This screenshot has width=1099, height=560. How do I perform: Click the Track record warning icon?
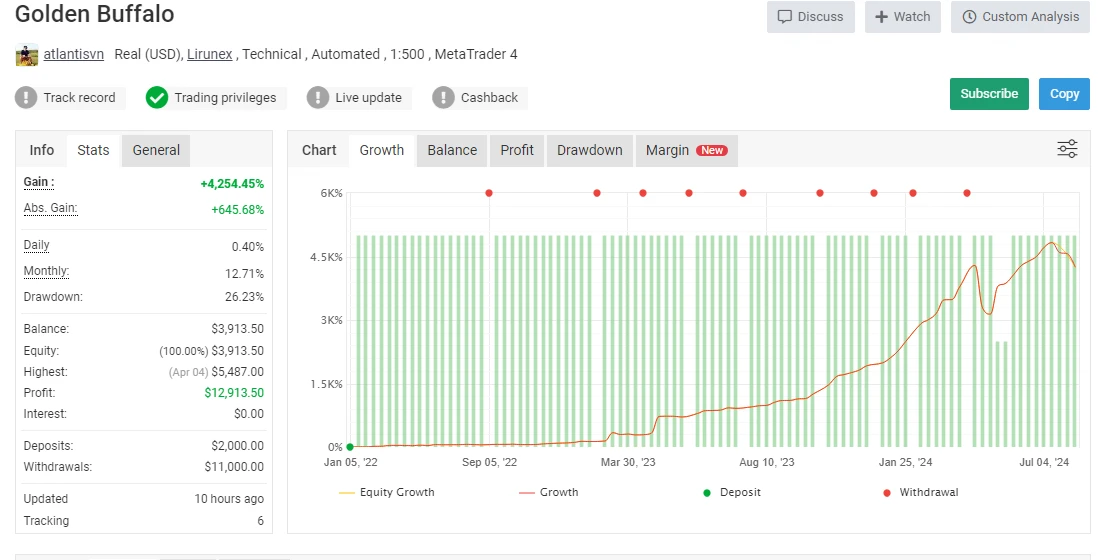pos(26,98)
